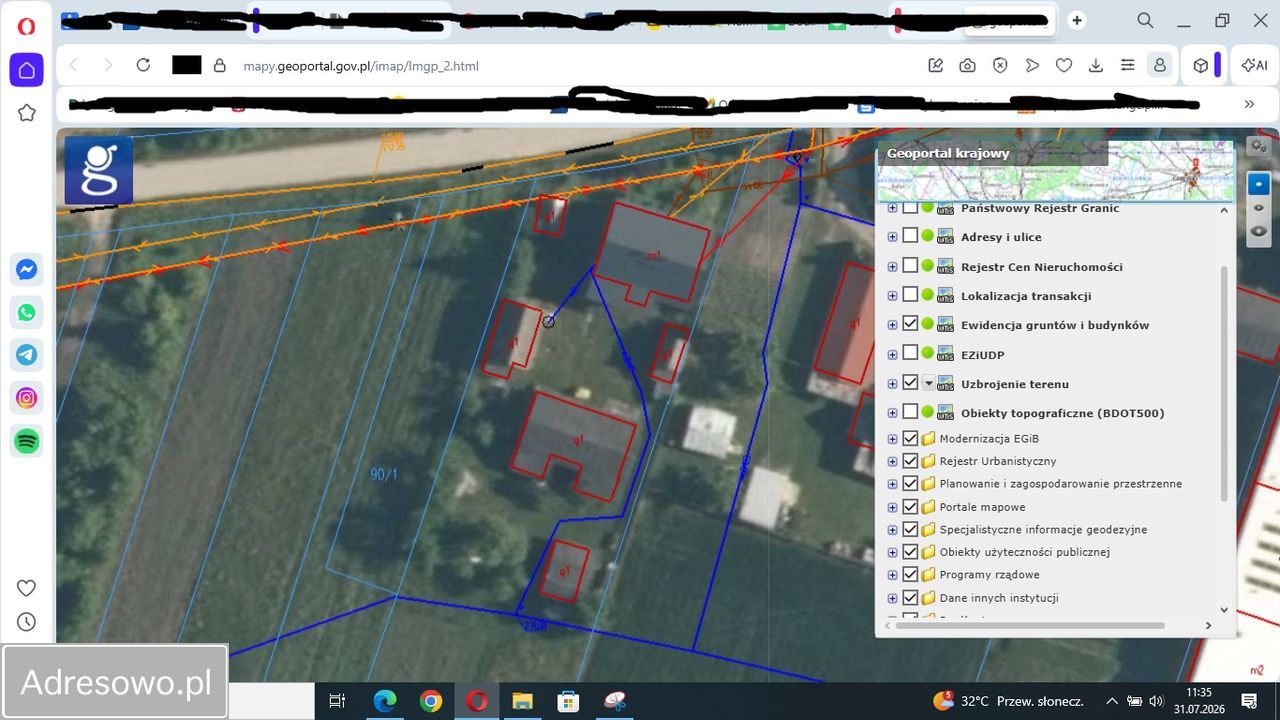Open Opera downloads icon
Viewport: 1280px width, 720px height.
pos(1095,66)
